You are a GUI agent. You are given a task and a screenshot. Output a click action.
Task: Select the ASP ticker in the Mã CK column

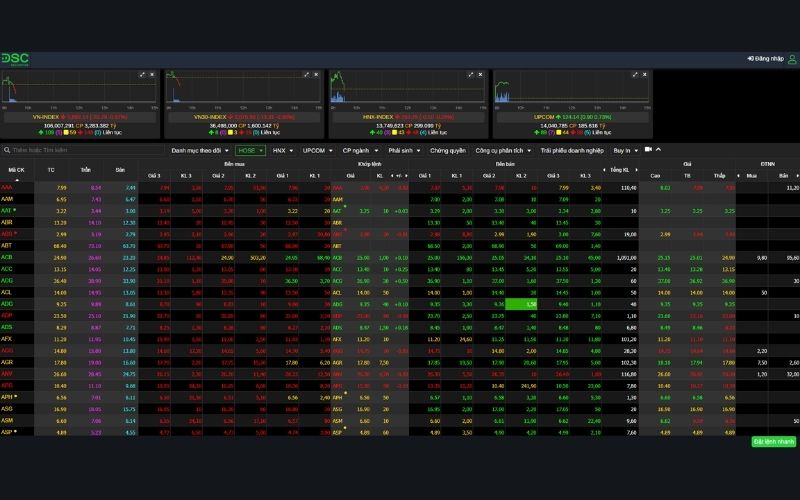(6, 432)
